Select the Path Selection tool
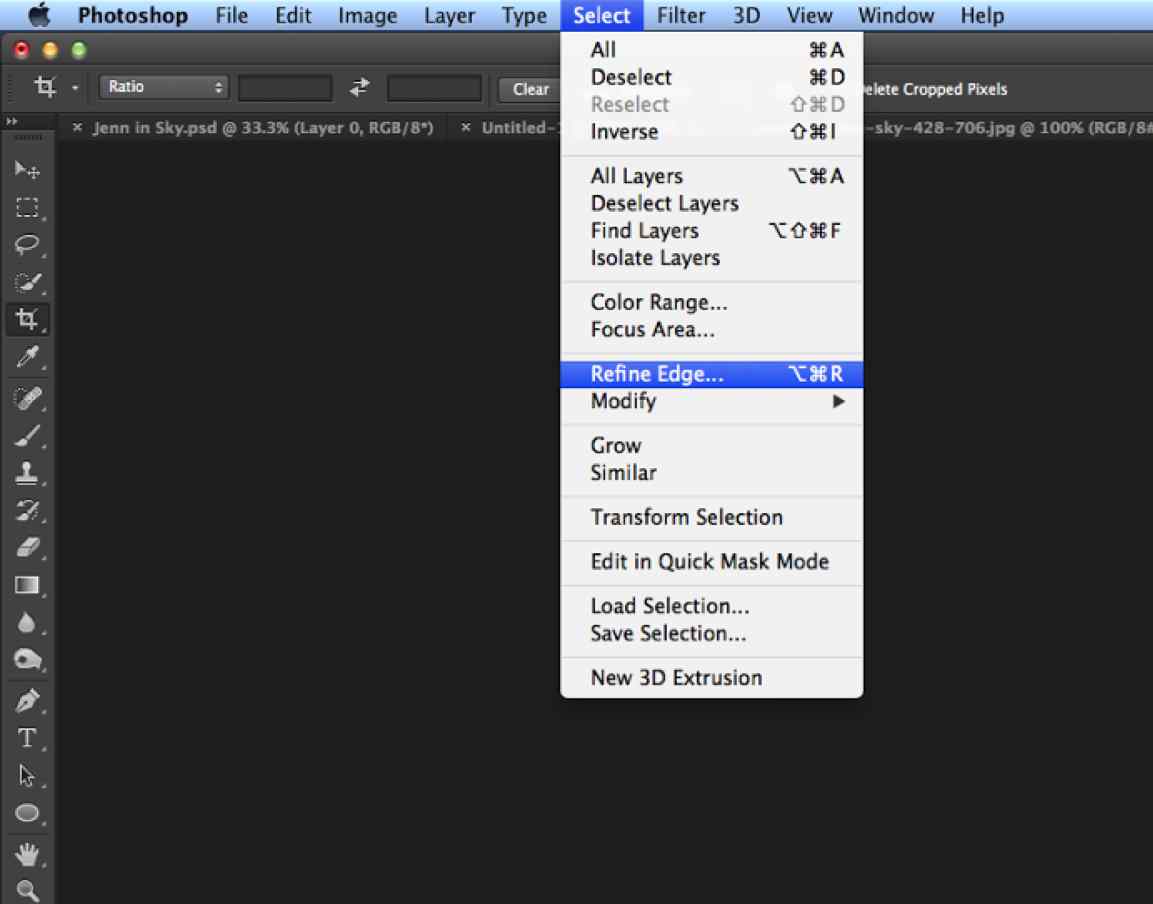1153x904 pixels. coord(27,775)
